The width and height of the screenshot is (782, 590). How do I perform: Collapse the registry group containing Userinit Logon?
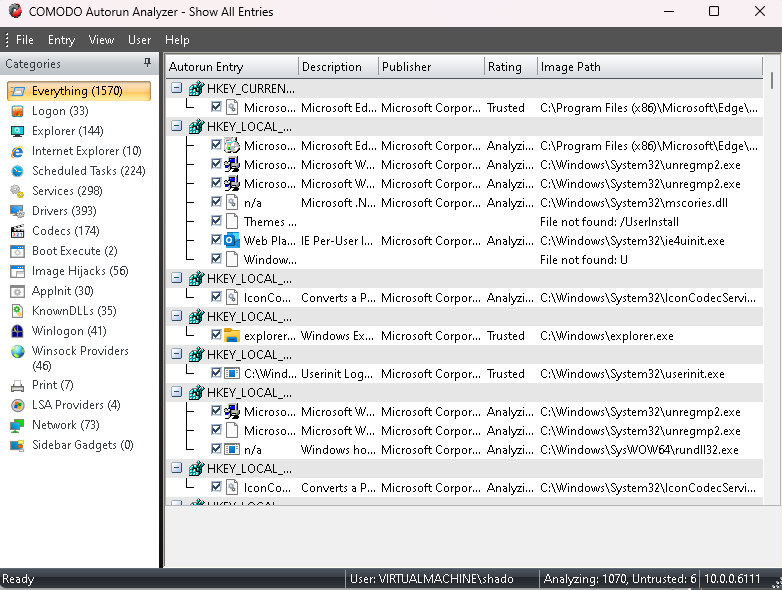176,355
